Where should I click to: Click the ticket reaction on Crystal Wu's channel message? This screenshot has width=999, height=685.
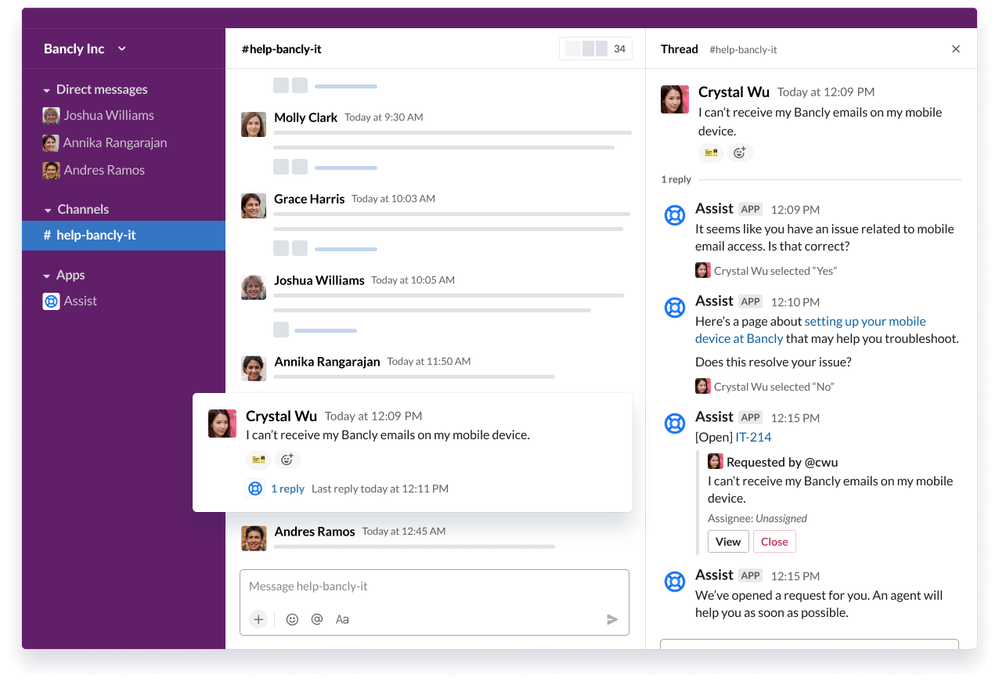(x=258, y=459)
